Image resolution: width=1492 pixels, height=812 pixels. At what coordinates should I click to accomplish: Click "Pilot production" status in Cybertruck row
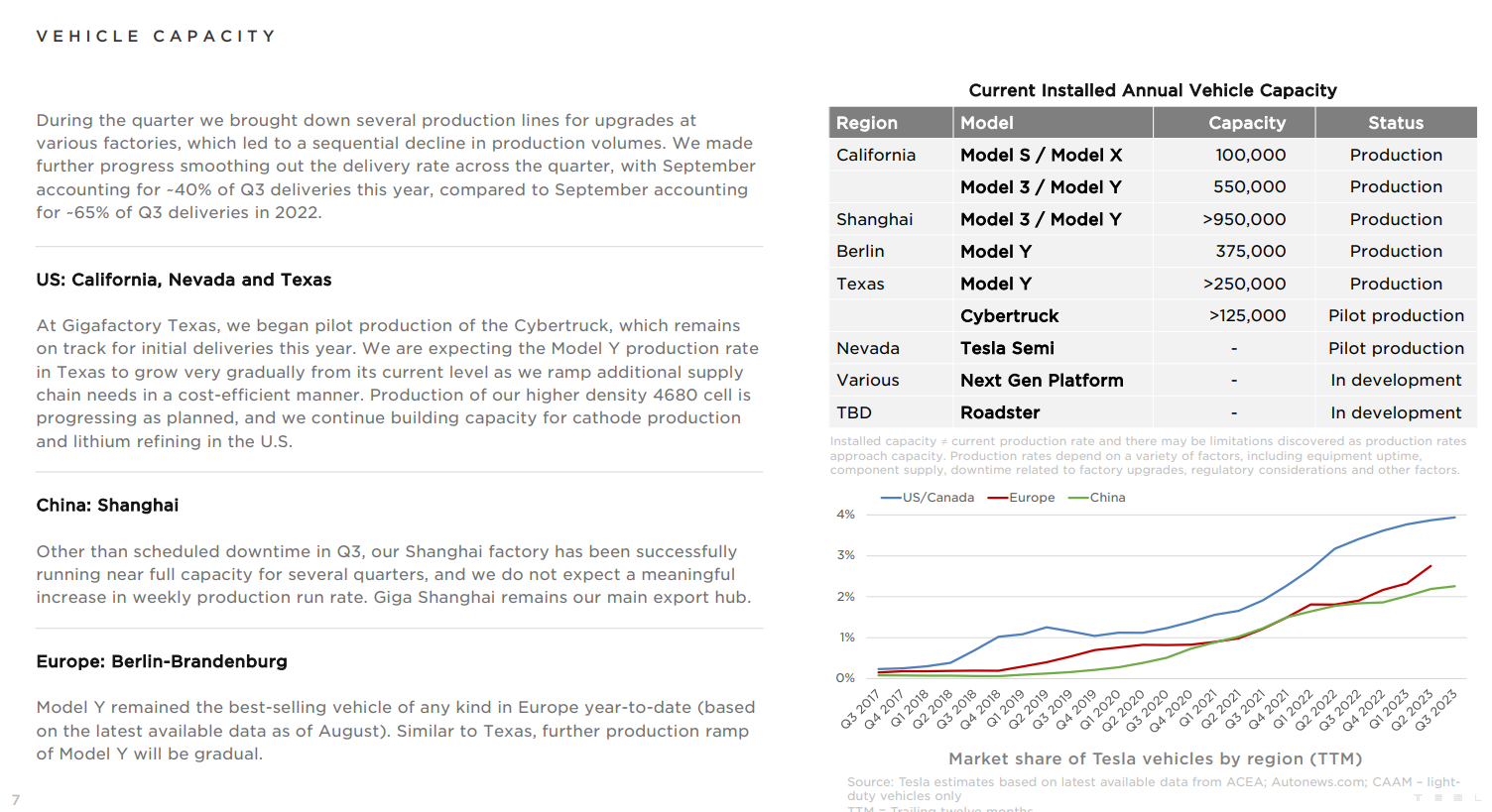[1397, 315]
